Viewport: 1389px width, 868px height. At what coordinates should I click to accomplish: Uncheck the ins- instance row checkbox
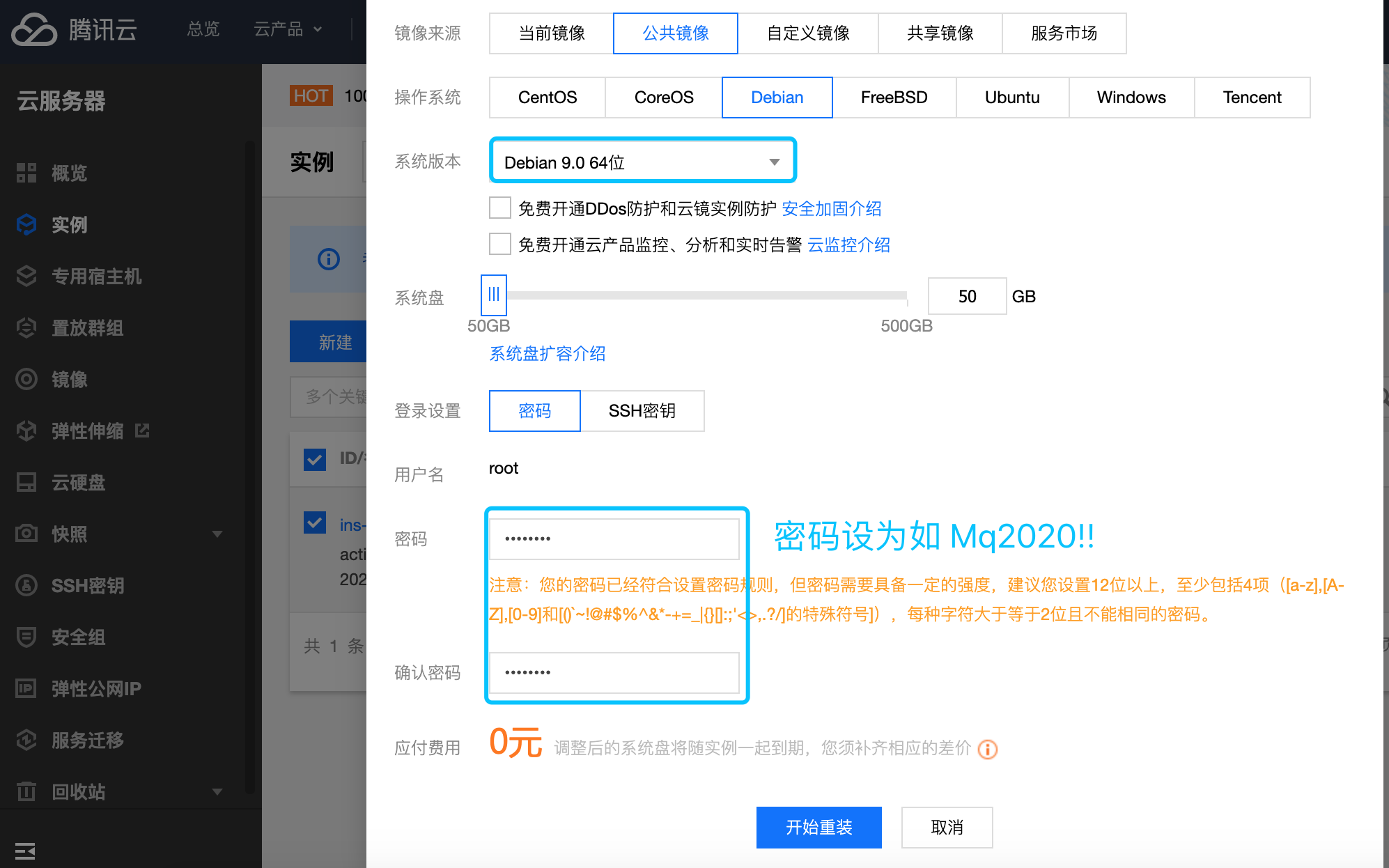[315, 522]
